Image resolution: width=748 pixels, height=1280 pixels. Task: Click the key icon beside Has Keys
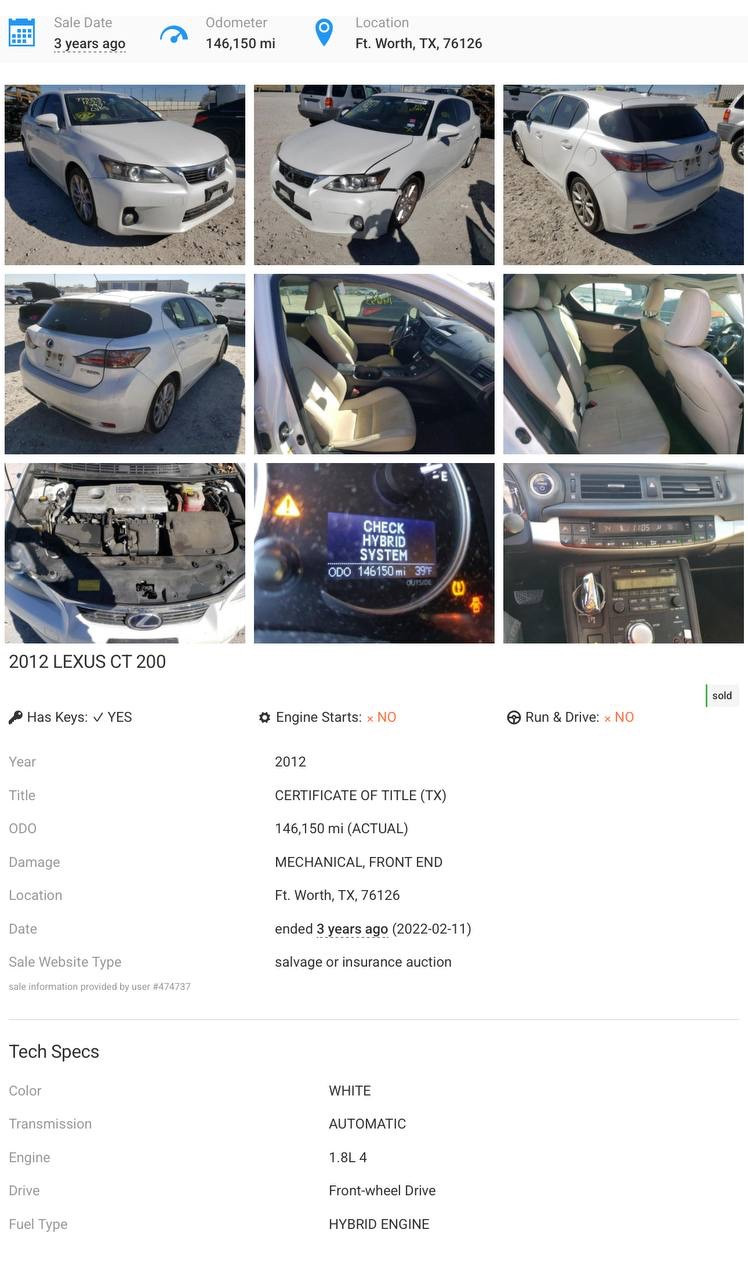(x=15, y=717)
